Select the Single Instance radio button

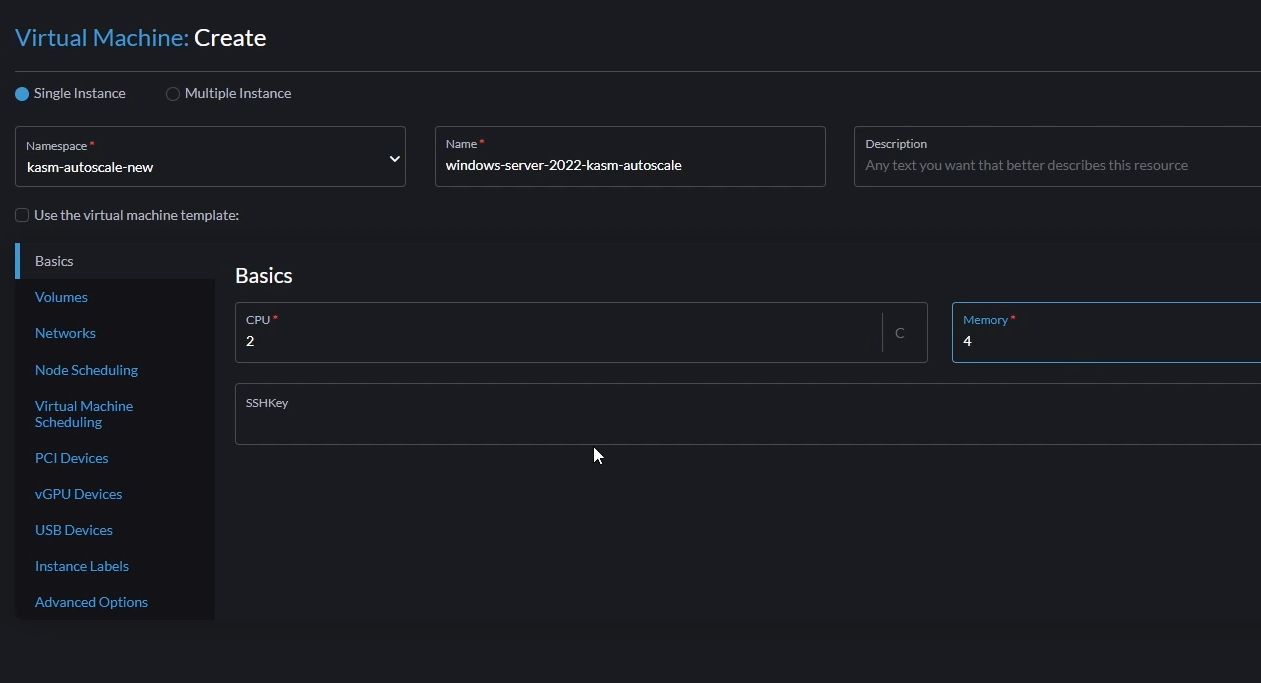pyautogui.click(x=21, y=93)
